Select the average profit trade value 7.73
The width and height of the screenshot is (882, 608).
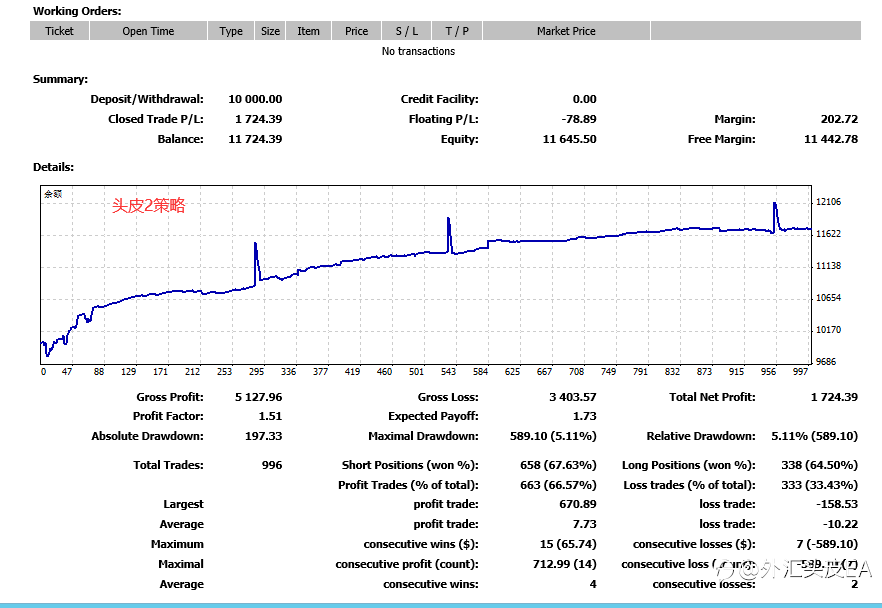pos(584,524)
